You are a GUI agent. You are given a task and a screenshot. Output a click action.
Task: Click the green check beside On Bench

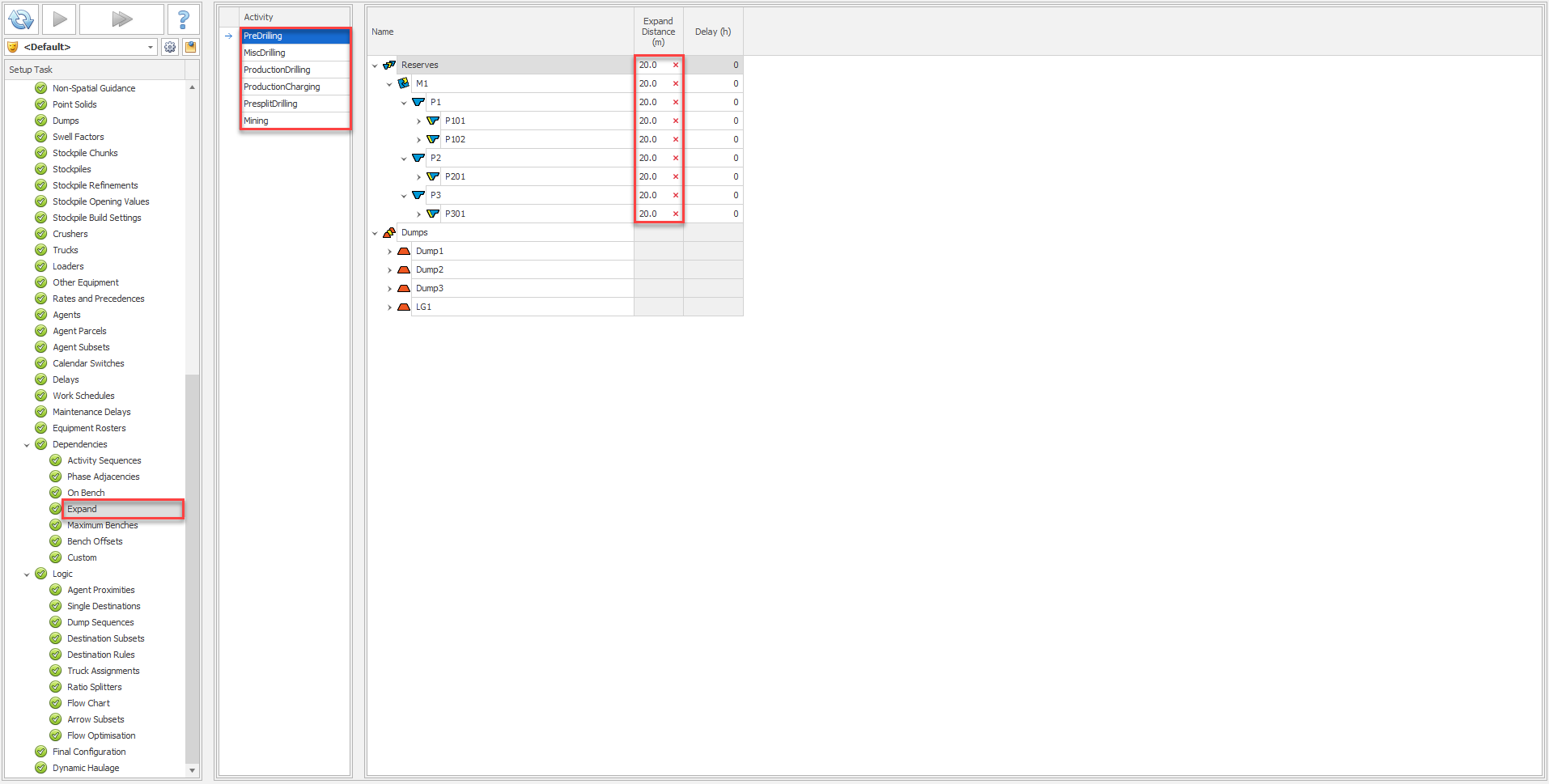tap(56, 493)
